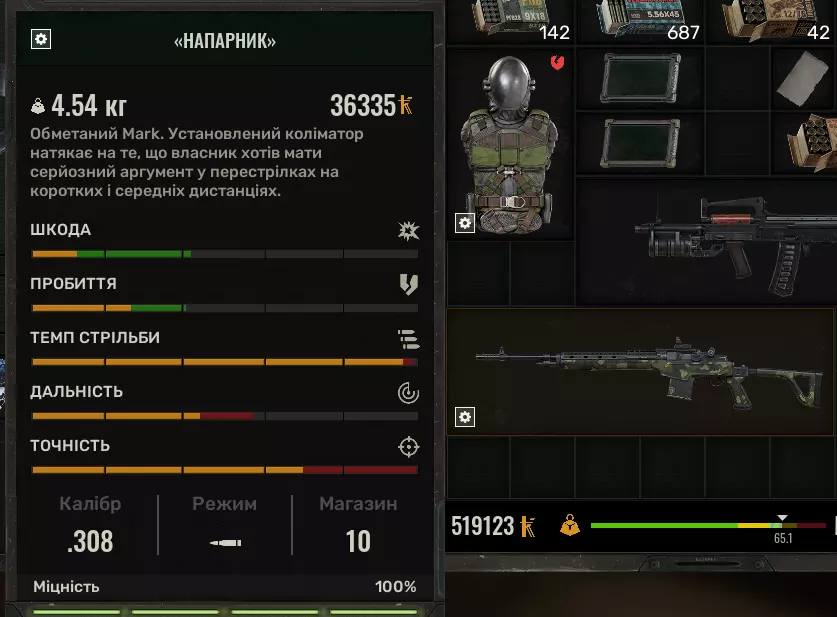
Task: Select the 5.56x45 ammo stack of 687
Action: 641,22
